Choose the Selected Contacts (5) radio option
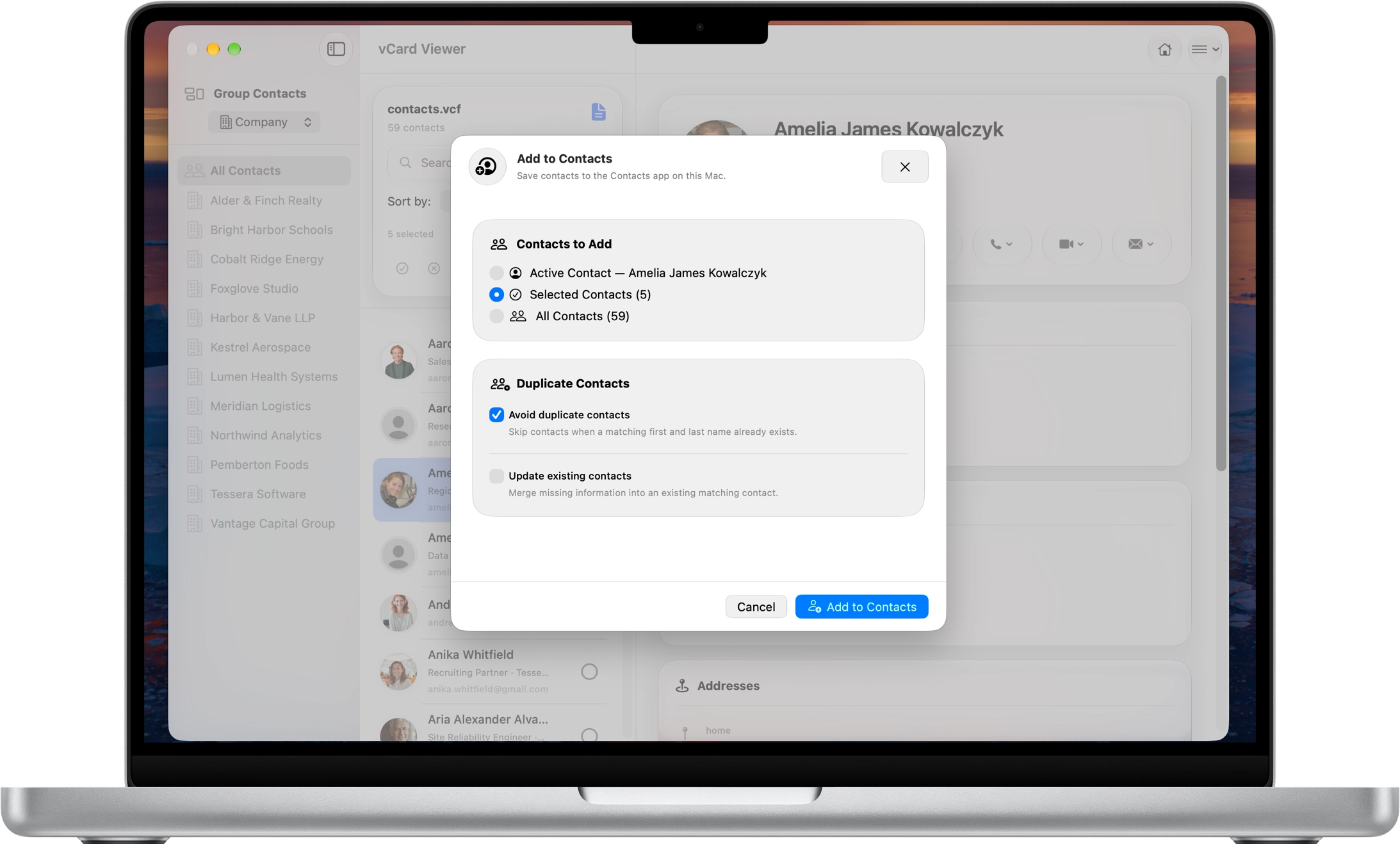Image resolution: width=1400 pixels, height=844 pixels. click(x=496, y=295)
